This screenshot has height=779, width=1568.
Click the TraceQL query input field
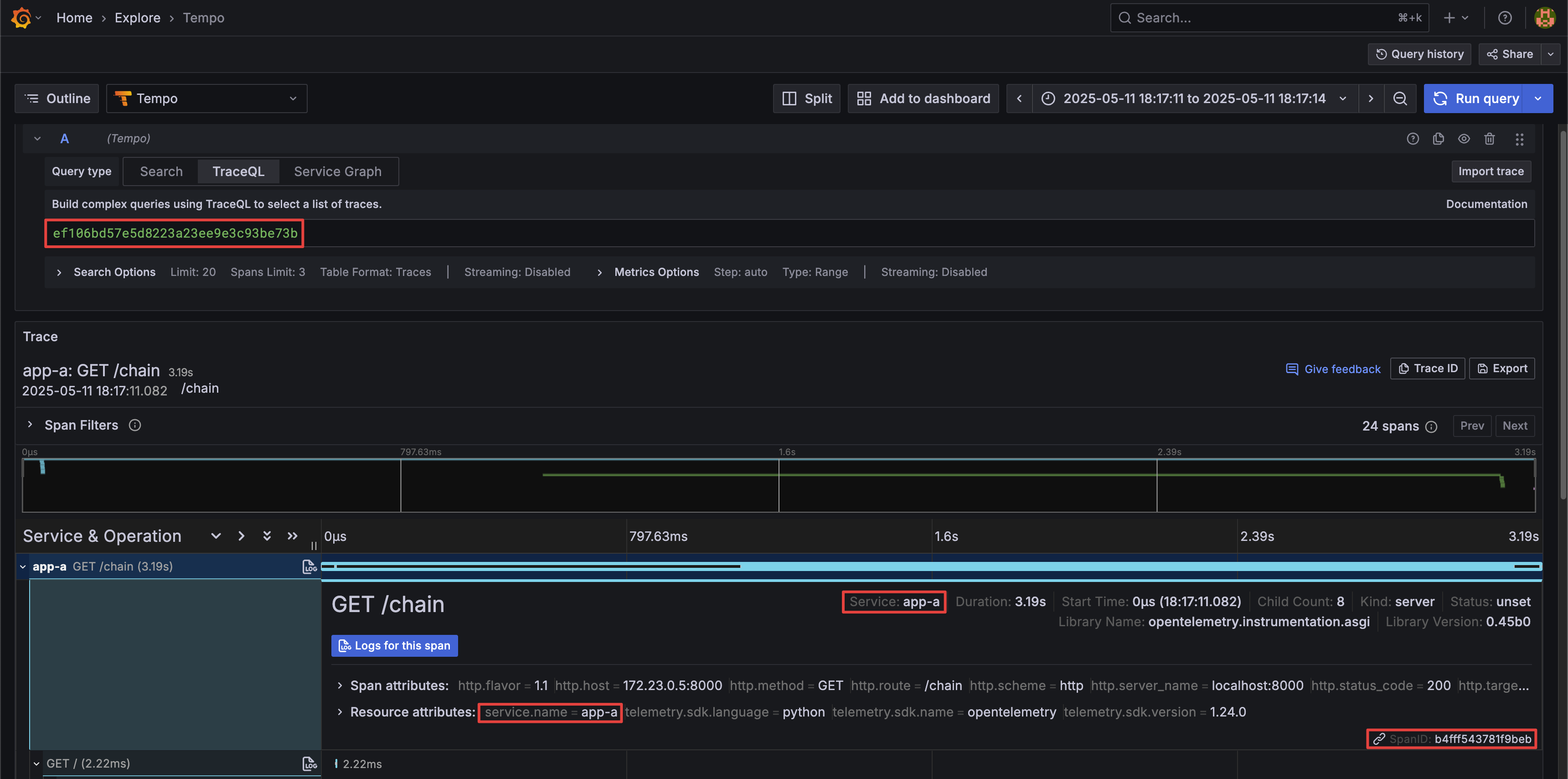789,233
